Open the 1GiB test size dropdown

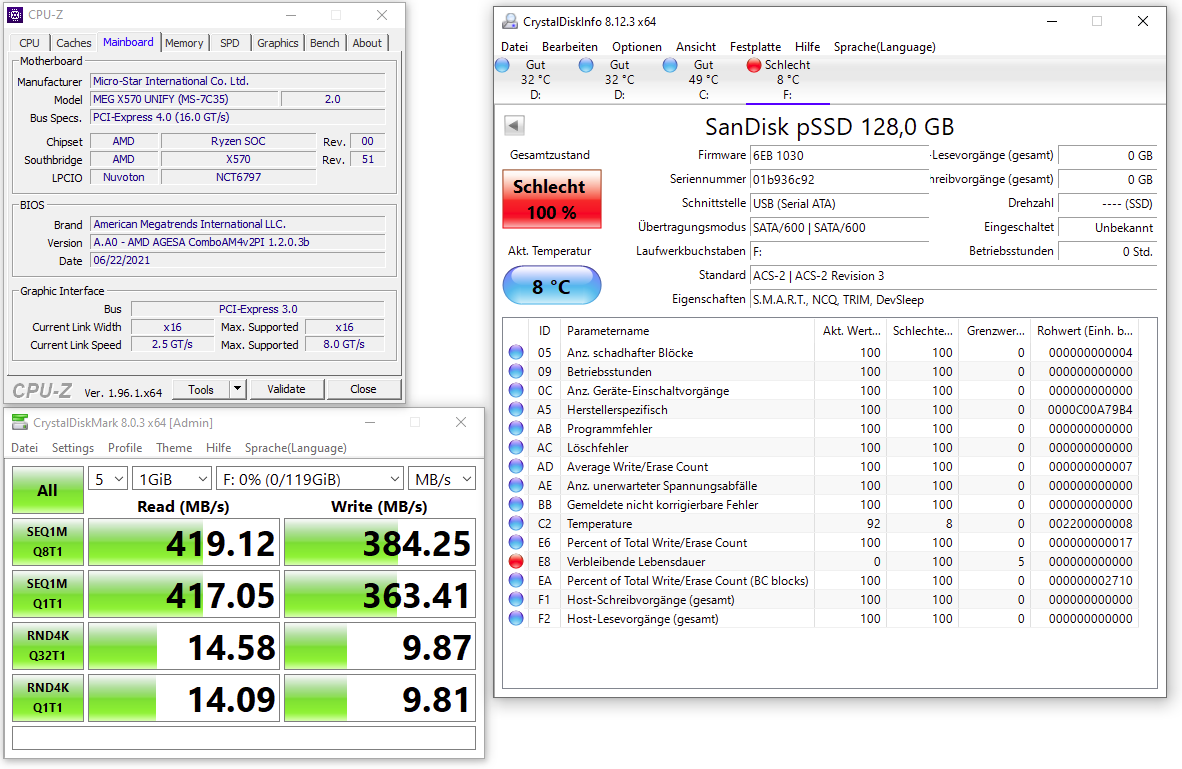[x=172, y=479]
